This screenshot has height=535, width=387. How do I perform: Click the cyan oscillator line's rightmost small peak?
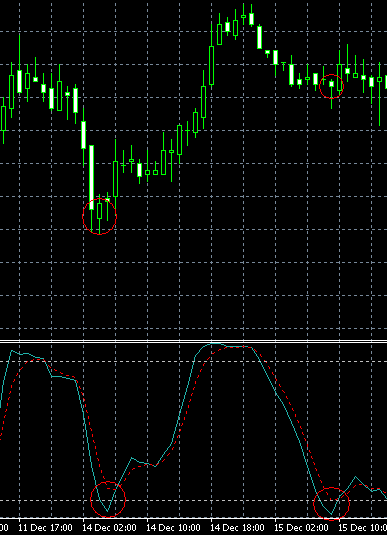click(x=356, y=477)
